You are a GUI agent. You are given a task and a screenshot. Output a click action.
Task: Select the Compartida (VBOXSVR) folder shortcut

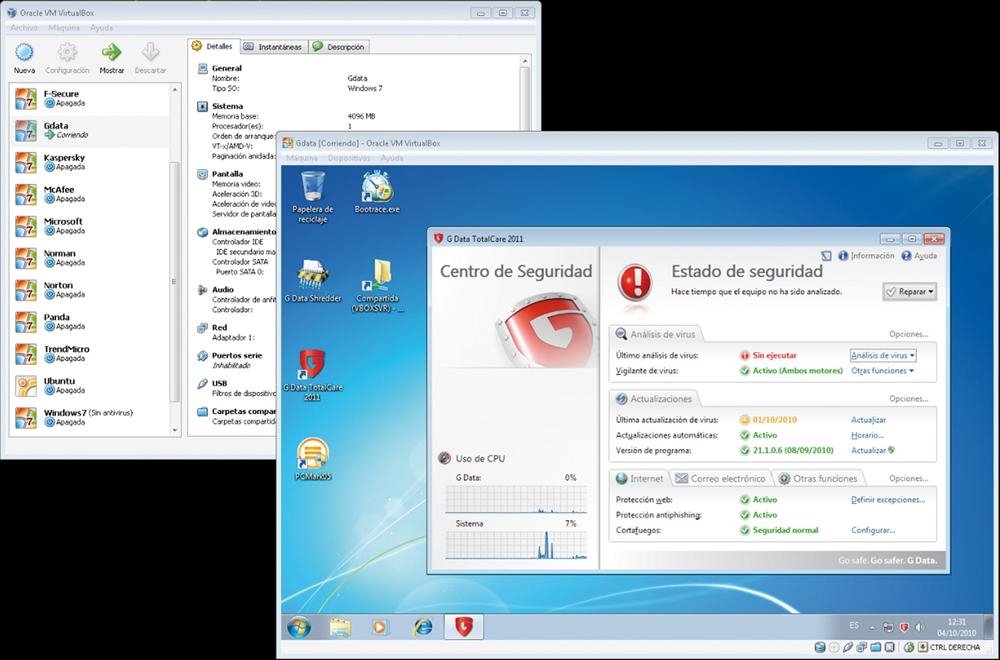(x=377, y=285)
